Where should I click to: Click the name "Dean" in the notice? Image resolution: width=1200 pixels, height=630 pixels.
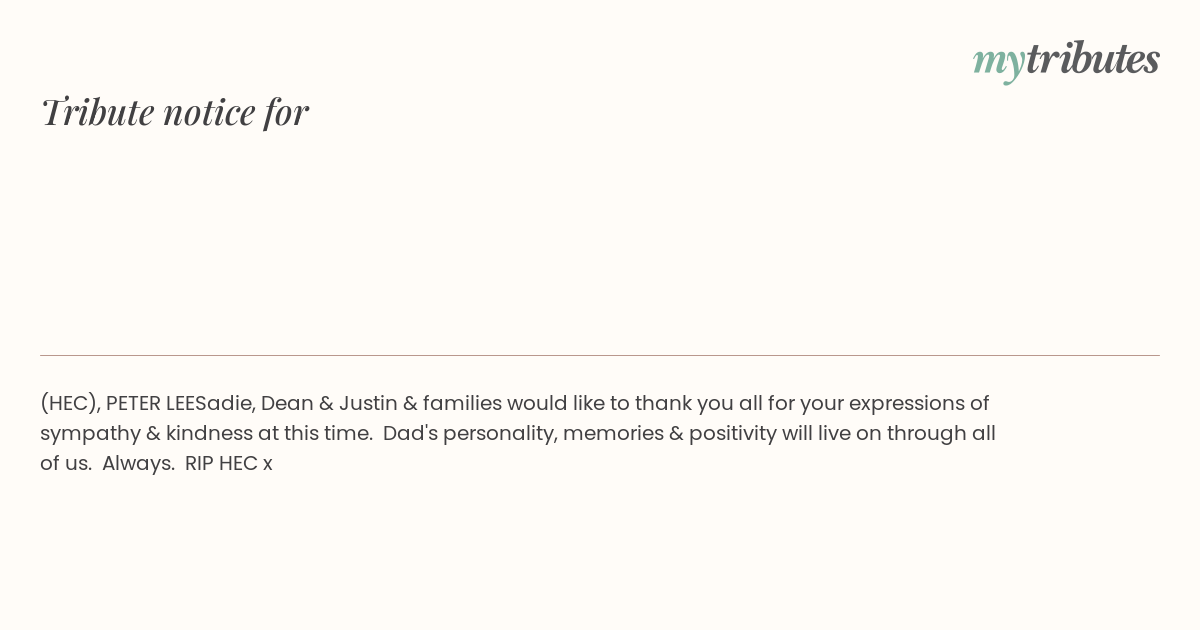point(286,404)
